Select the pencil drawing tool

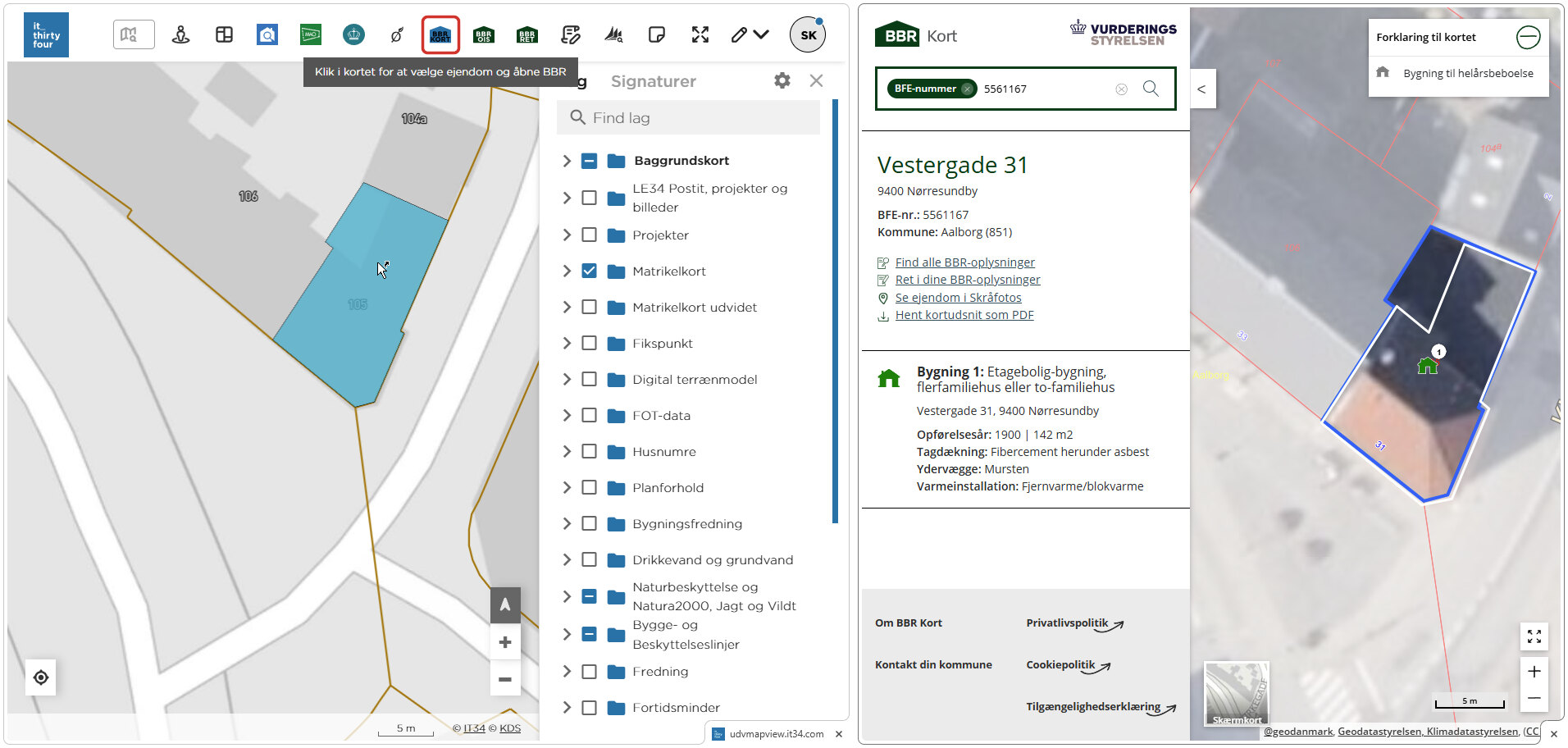point(739,34)
